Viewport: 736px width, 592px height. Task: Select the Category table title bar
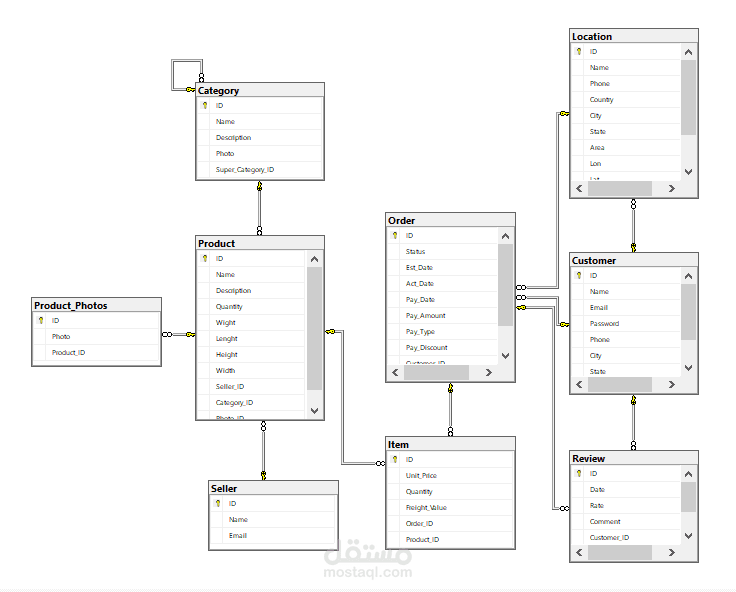pos(260,90)
